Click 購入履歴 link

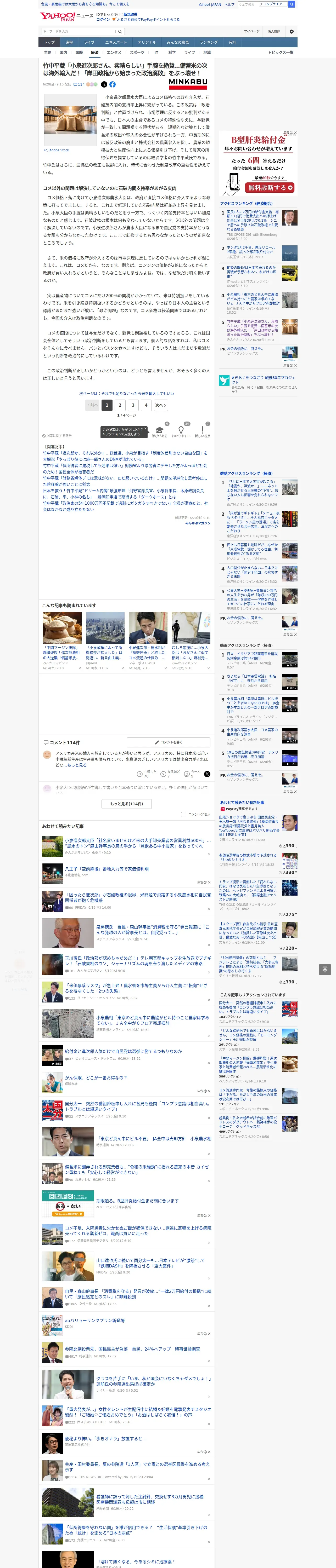[274, 31]
